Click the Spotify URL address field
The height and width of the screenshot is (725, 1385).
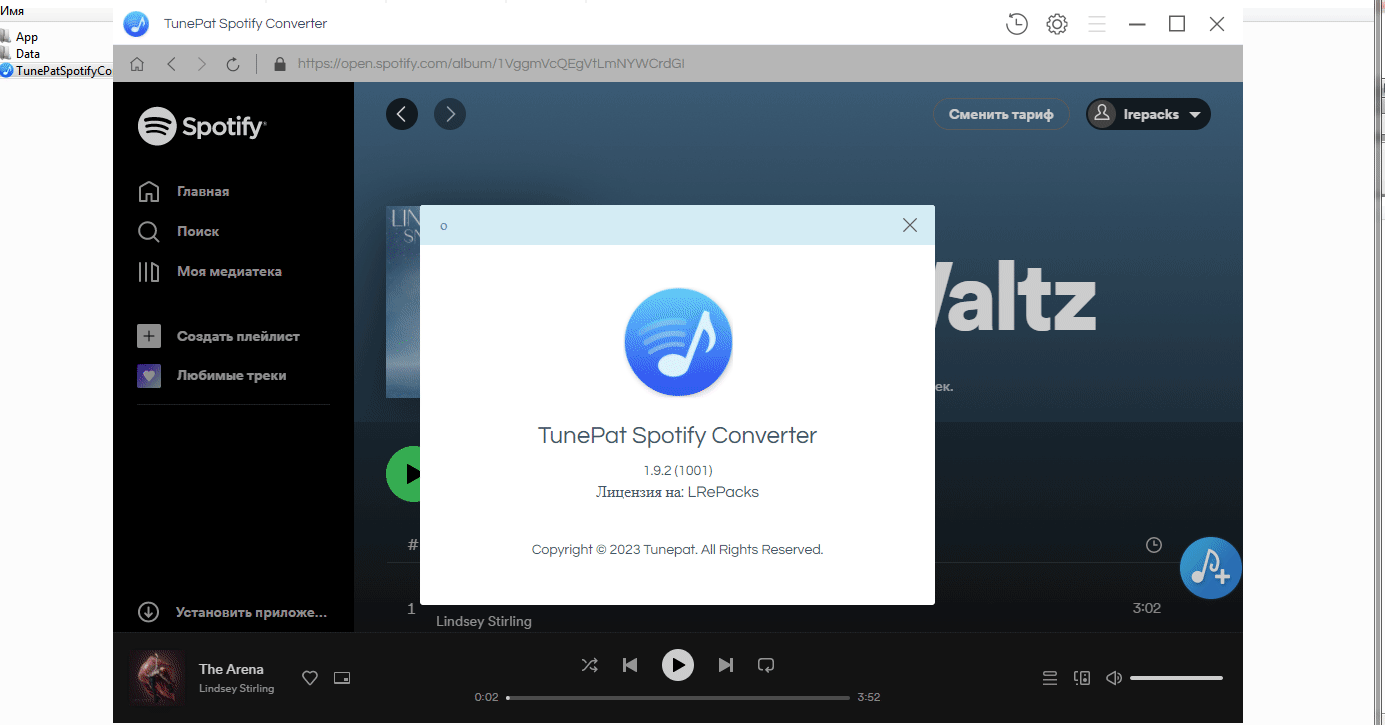click(491, 64)
